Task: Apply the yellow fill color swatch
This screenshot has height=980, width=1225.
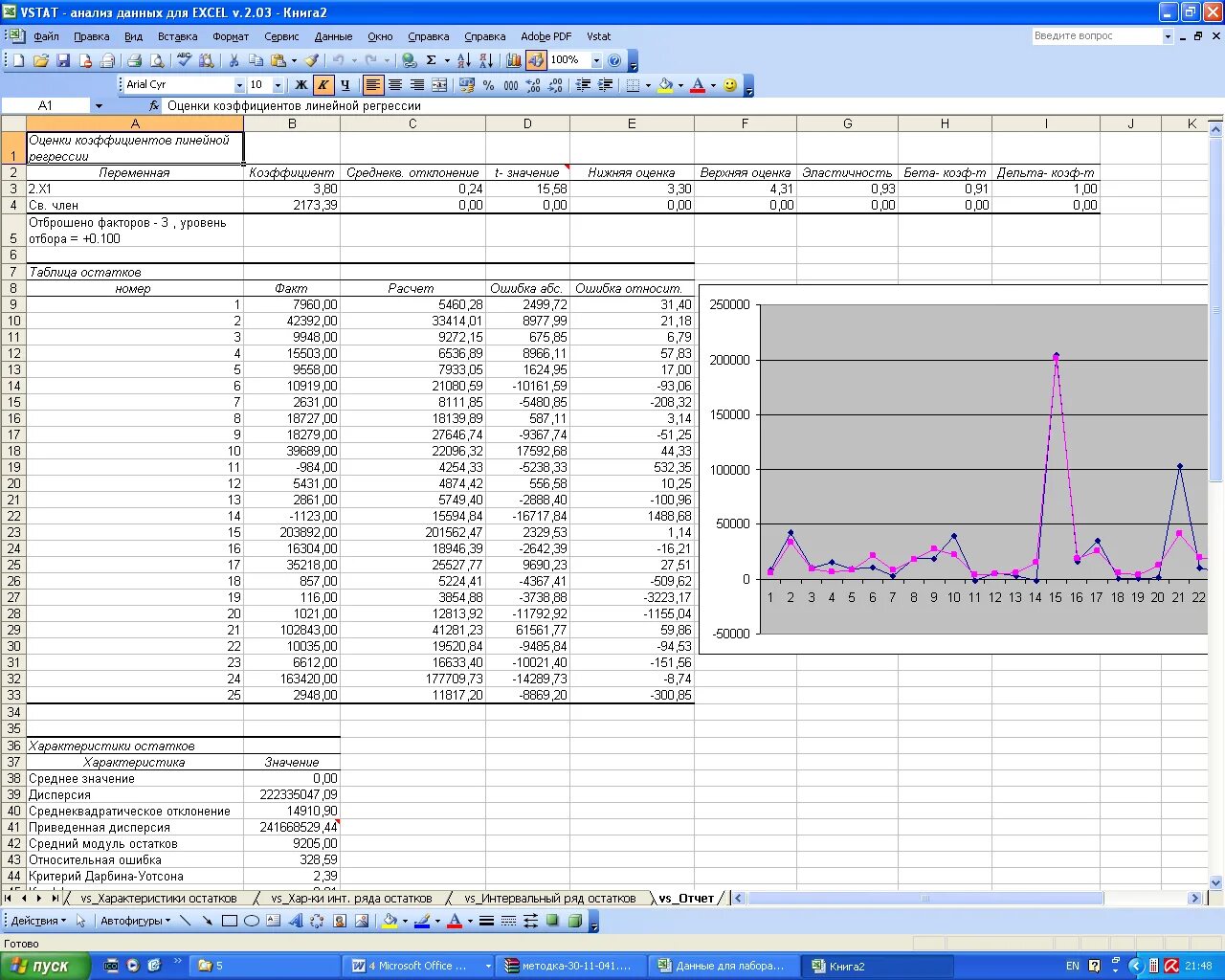Action: pos(666,85)
